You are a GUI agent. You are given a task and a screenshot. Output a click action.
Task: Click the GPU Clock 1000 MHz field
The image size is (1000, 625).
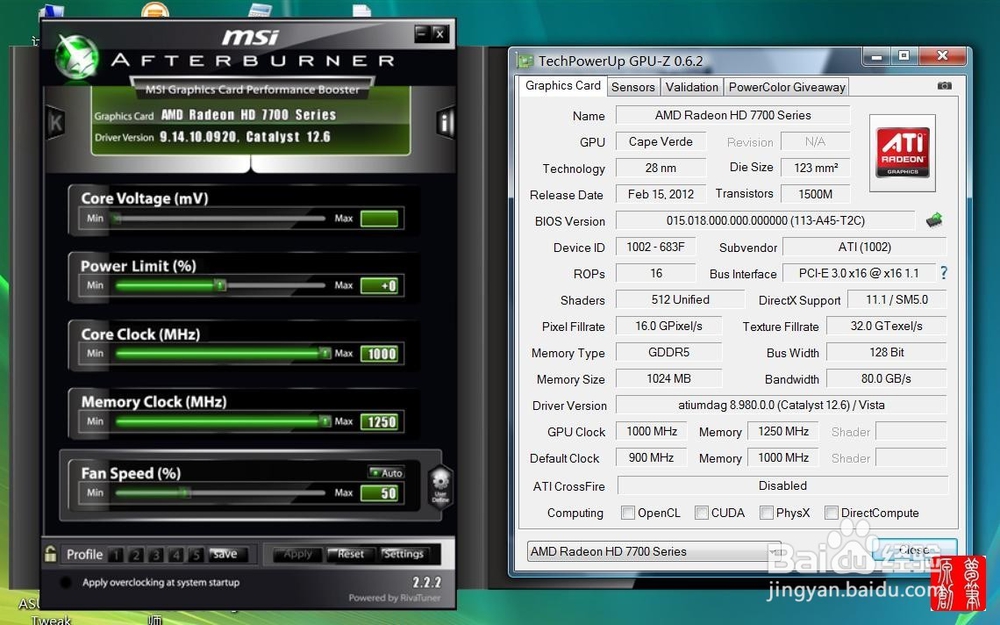click(652, 431)
